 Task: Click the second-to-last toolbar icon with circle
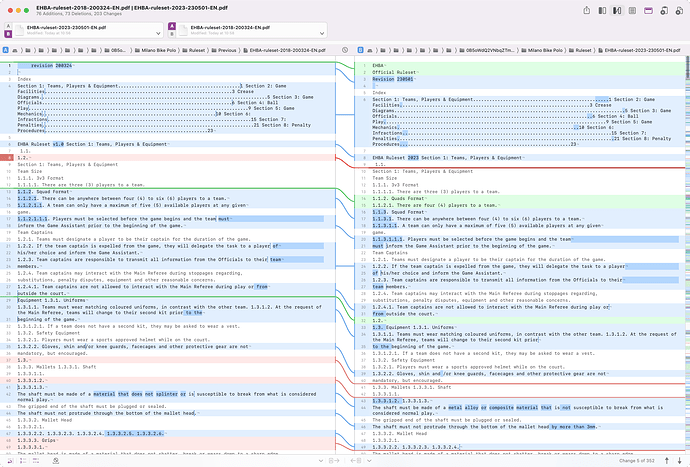(x=664, y=11)
